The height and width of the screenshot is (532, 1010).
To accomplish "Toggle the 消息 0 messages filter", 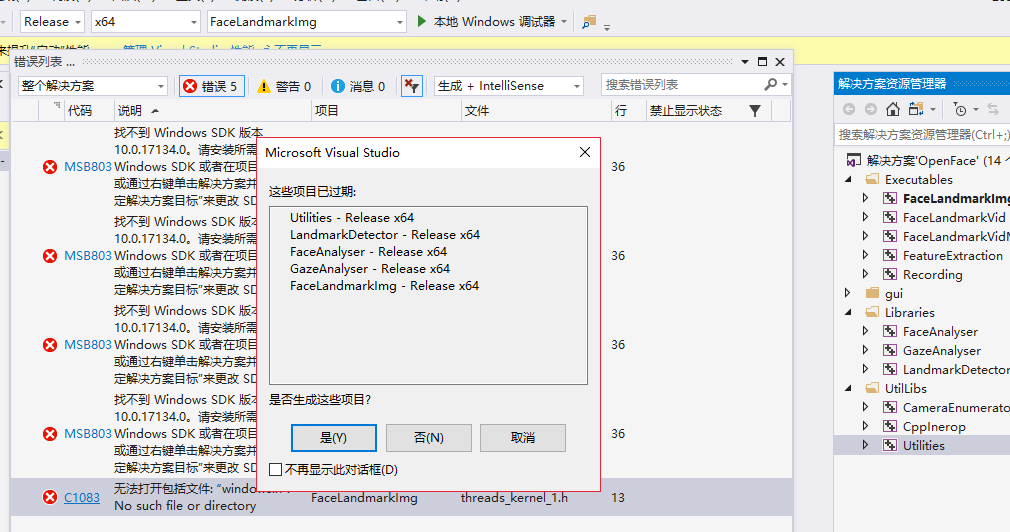I will (x=359, y=86).
